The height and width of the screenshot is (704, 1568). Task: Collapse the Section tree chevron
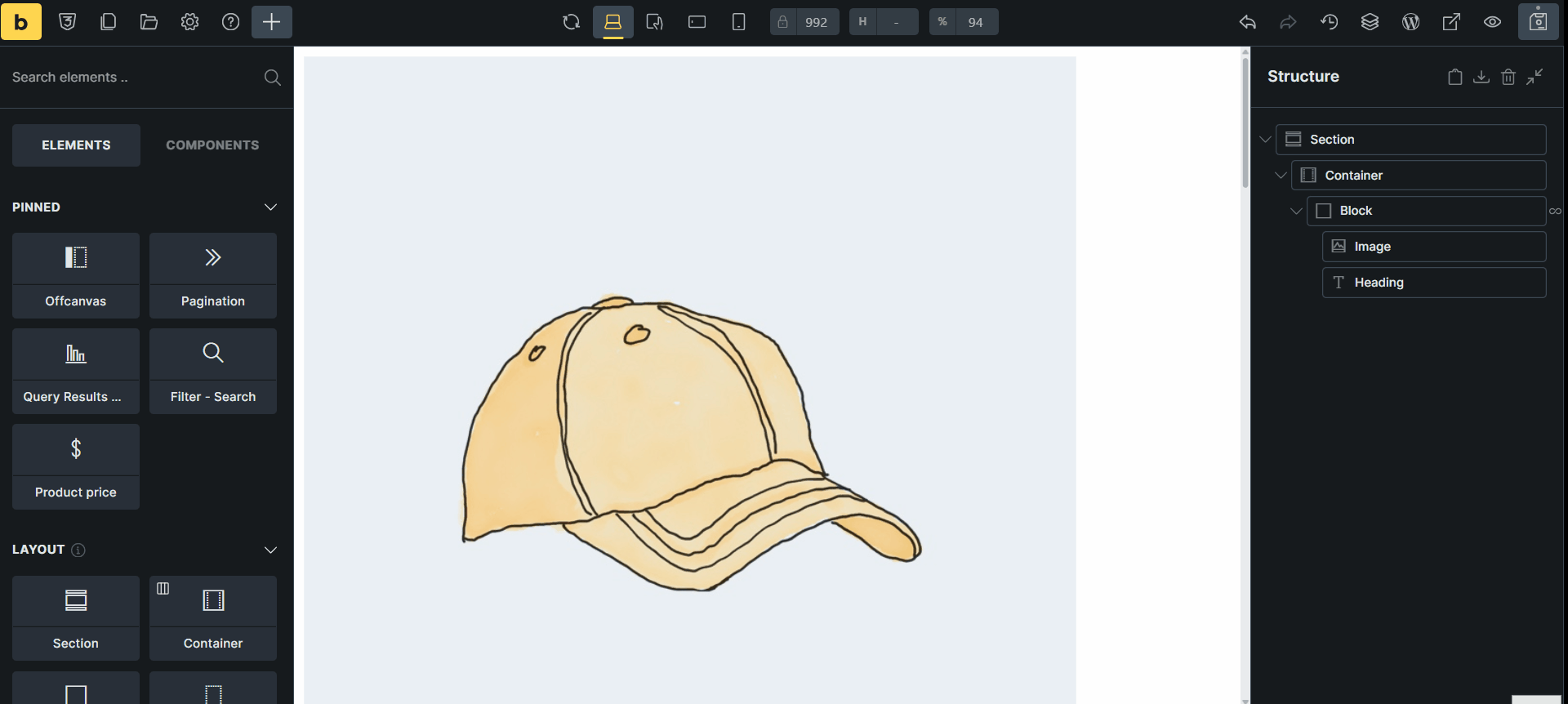point(1266,140)
